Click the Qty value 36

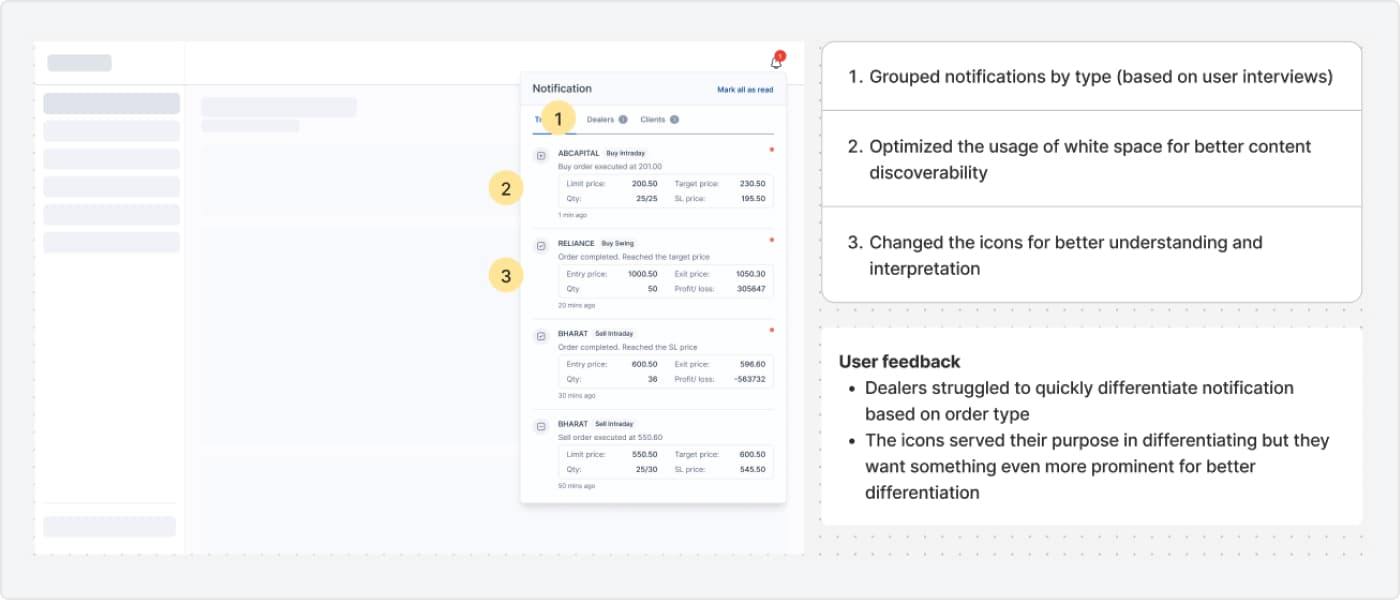point(653,379)
